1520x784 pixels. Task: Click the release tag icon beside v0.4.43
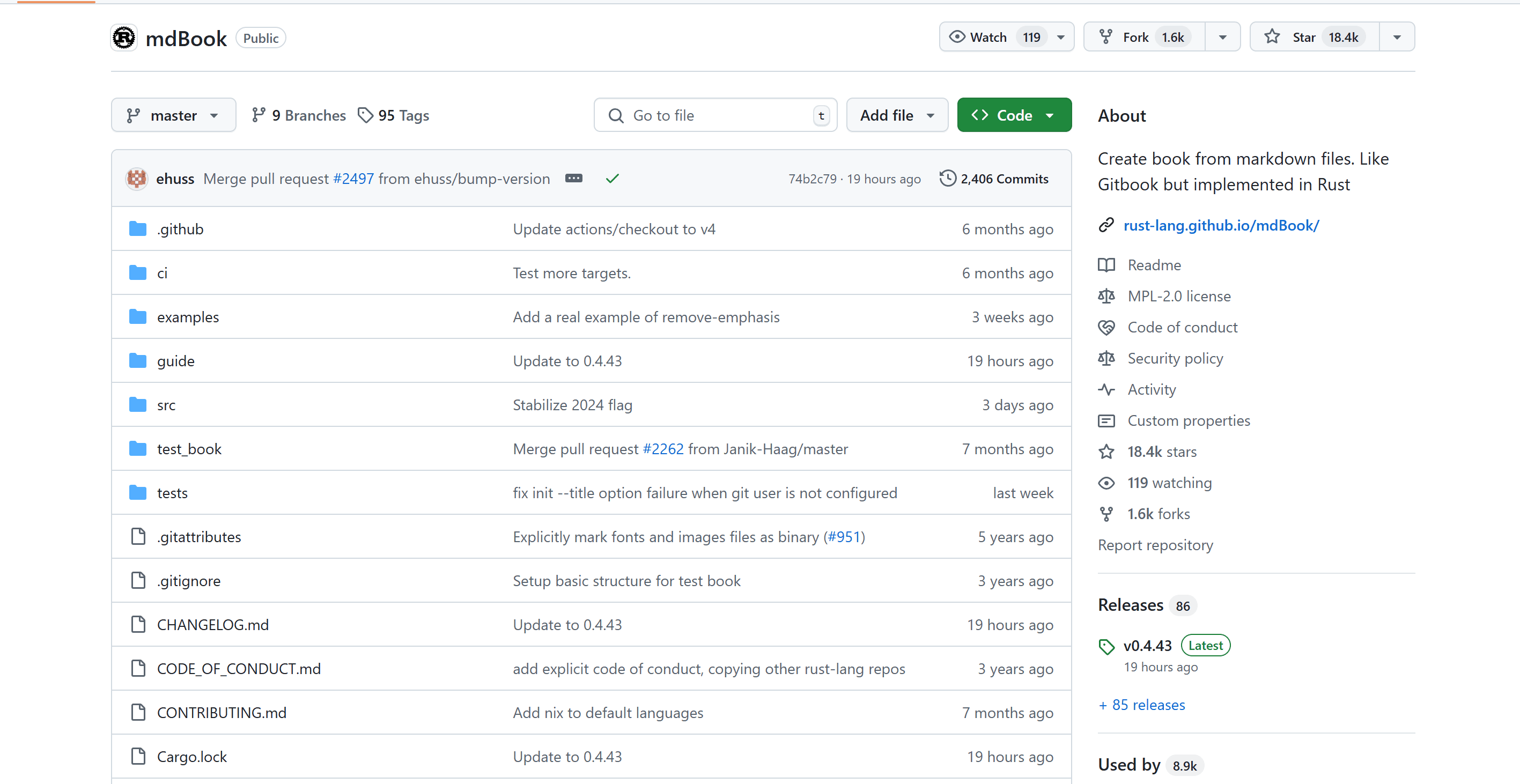coord(1106,647)
